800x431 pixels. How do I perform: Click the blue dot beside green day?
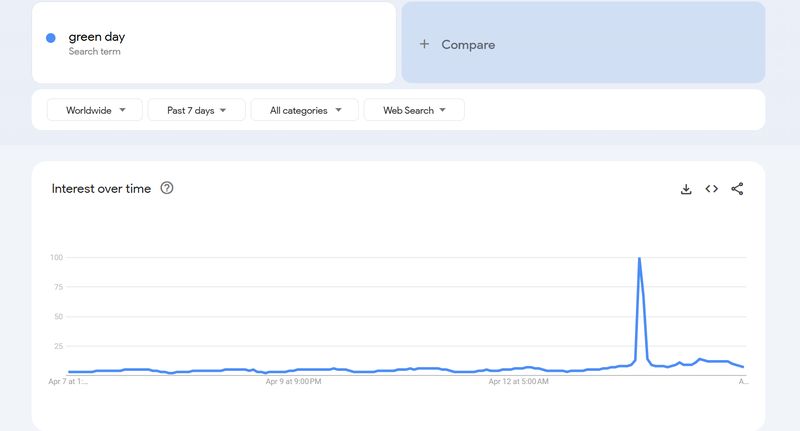(x=51, y=38)
